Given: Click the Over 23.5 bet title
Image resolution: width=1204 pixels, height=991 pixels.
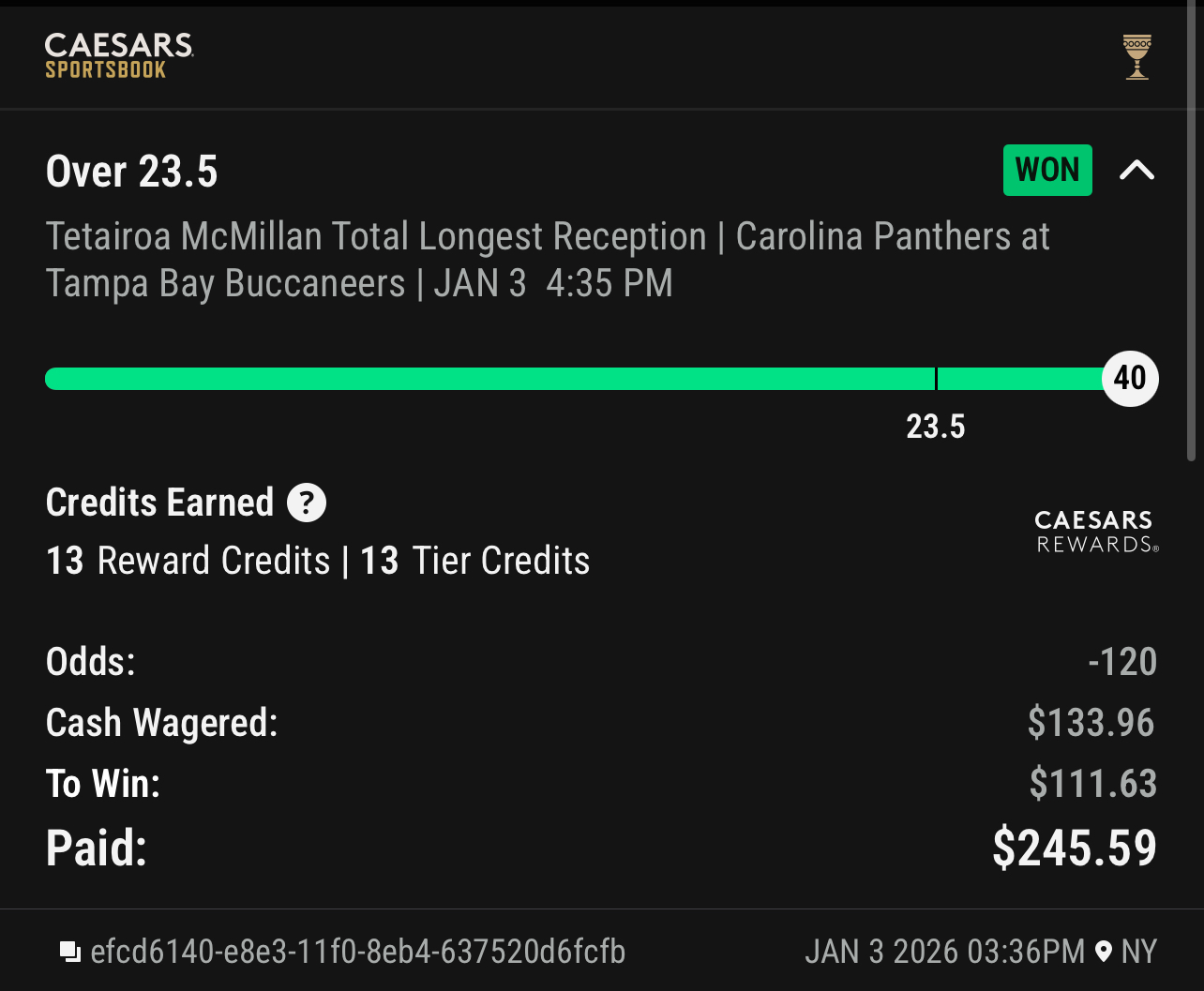Looking at the screenshot, I should point(132,173).
